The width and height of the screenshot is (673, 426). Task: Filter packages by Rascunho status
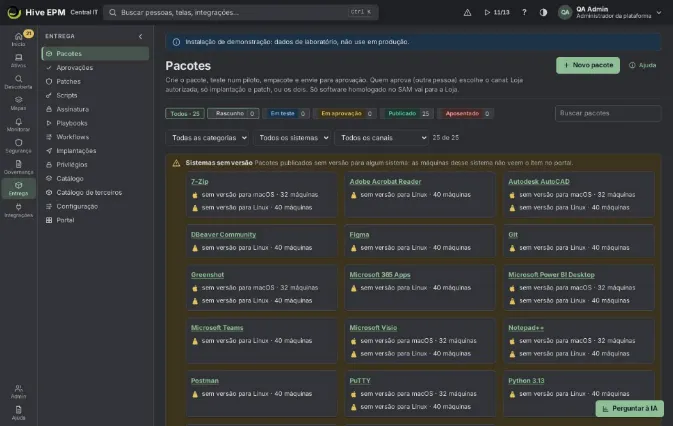[x=233, y=114]
